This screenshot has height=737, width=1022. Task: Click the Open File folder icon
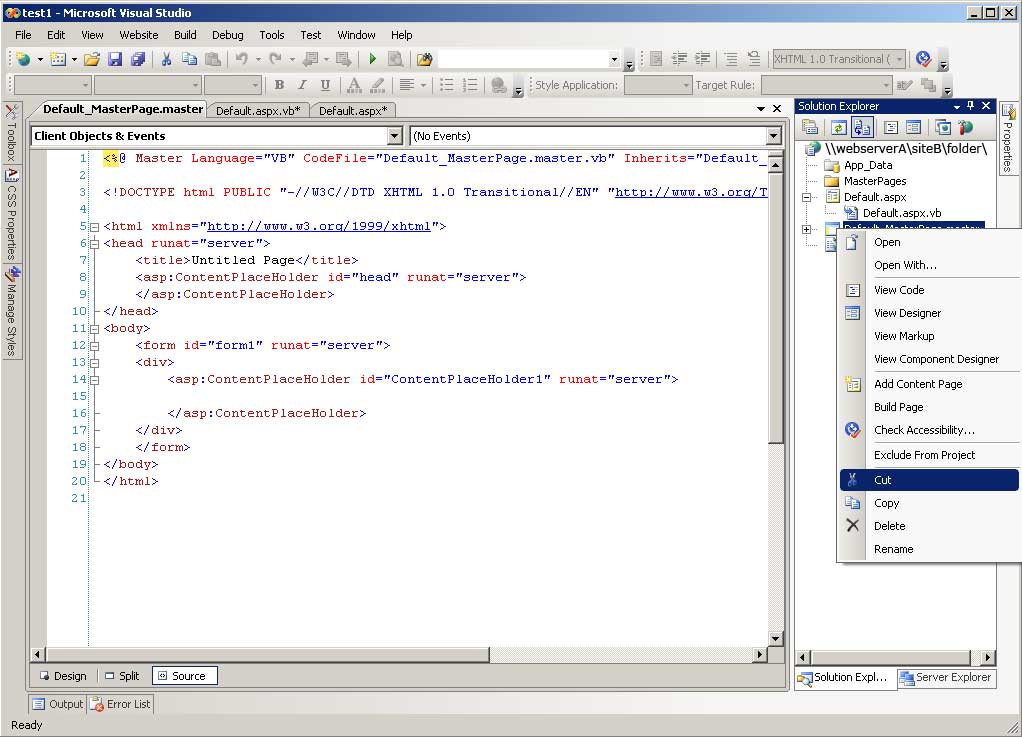[92, 59]
